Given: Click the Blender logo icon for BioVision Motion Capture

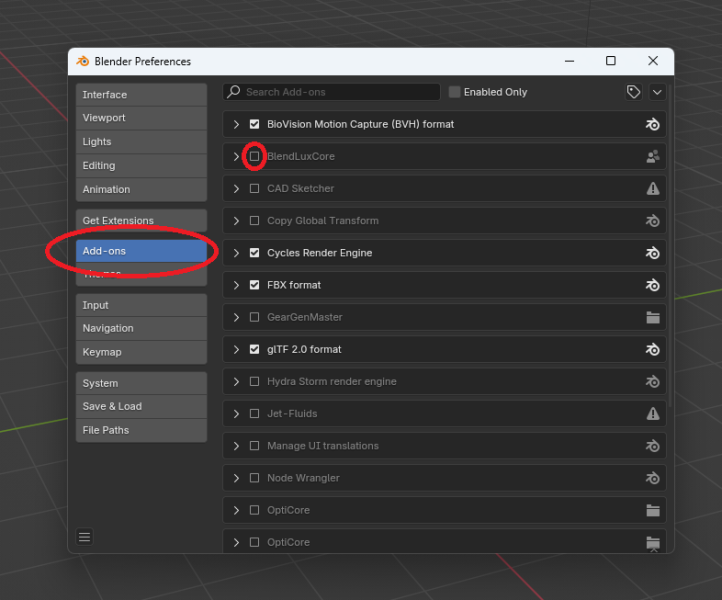Looking at the screenshot, I should coord(652,124).
